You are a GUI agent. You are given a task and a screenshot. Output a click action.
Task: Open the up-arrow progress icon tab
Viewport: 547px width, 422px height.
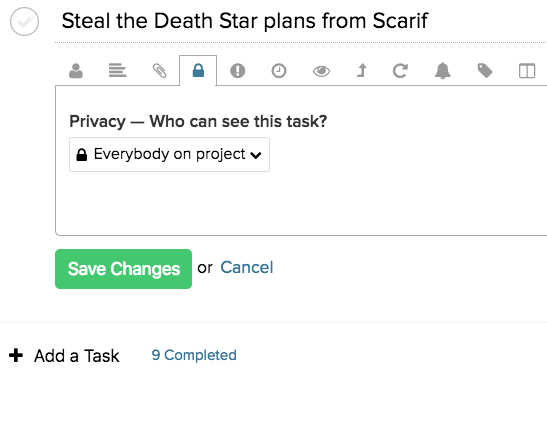point(362,70)
